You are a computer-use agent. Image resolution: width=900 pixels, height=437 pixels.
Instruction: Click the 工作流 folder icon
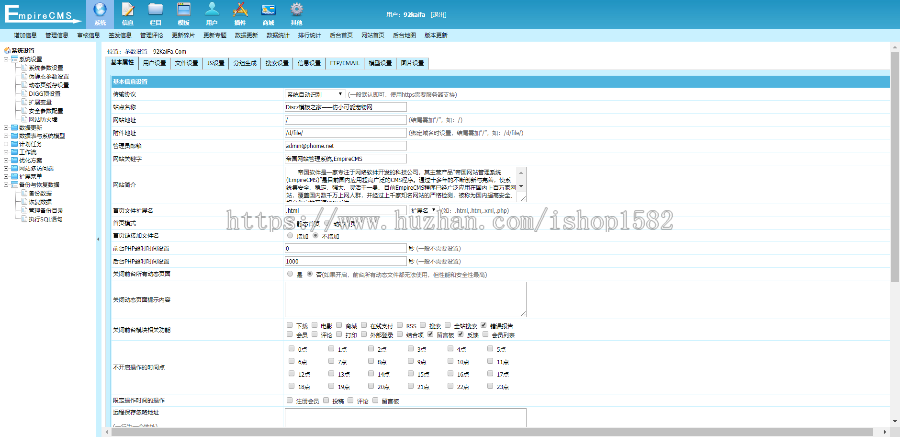(x=15, y=152)
